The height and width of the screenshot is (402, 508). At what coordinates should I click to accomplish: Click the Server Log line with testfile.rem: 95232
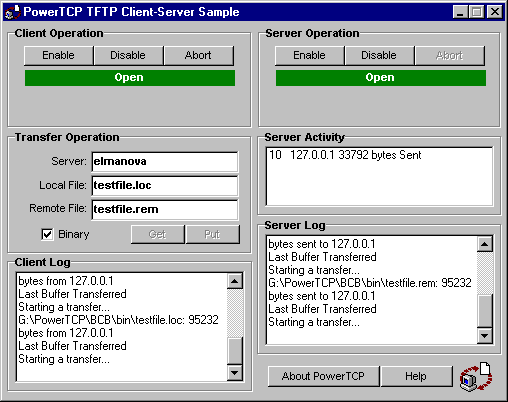point(370,283)
